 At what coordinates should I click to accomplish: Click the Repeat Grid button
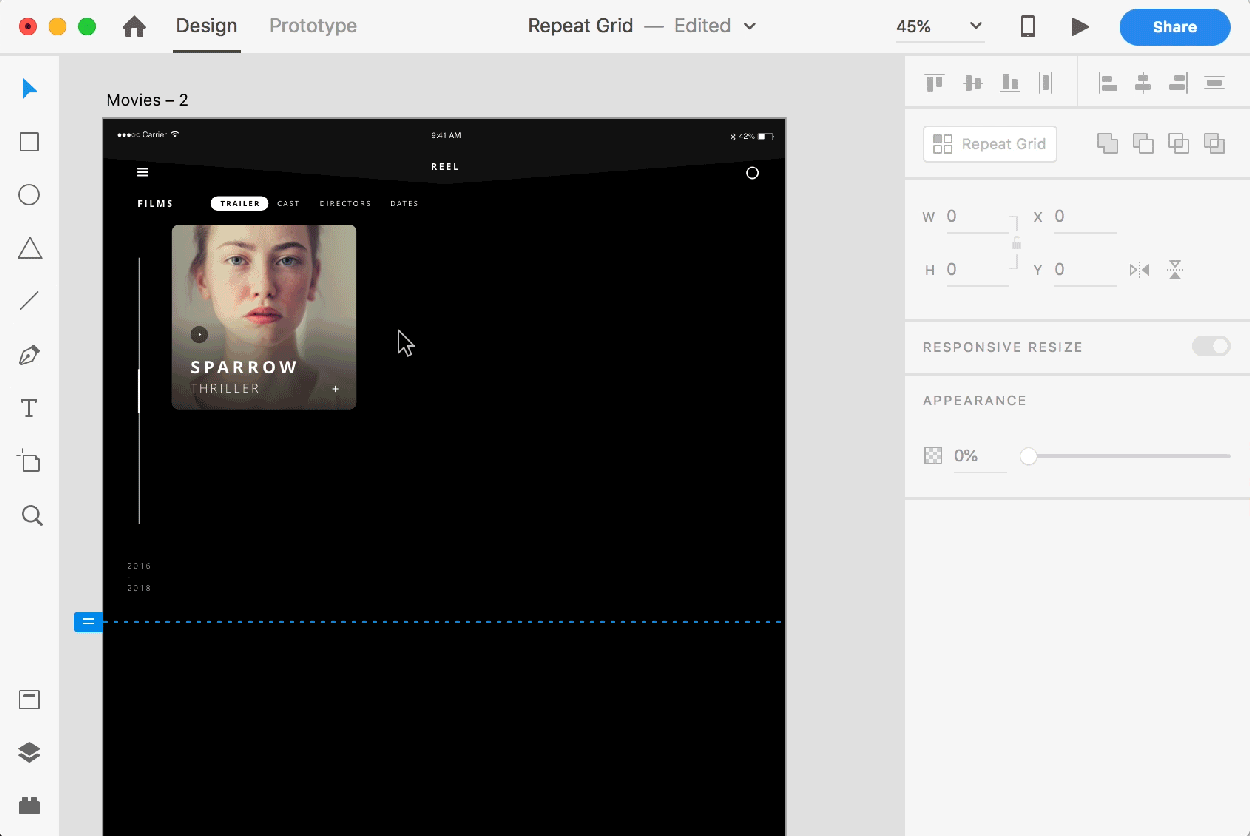click(x=989, y=143)
